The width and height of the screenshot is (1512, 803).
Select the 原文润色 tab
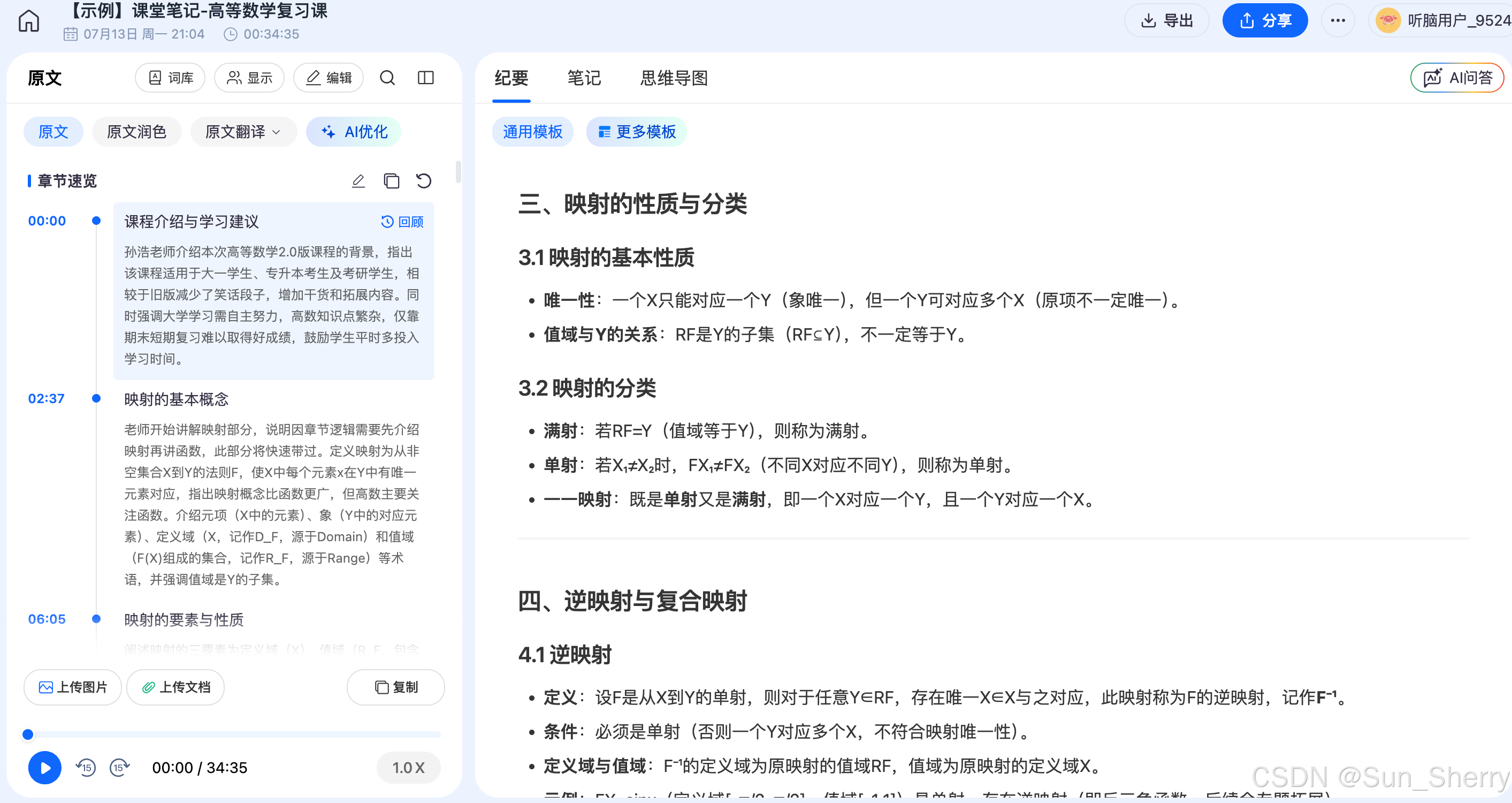pos(137,132)
